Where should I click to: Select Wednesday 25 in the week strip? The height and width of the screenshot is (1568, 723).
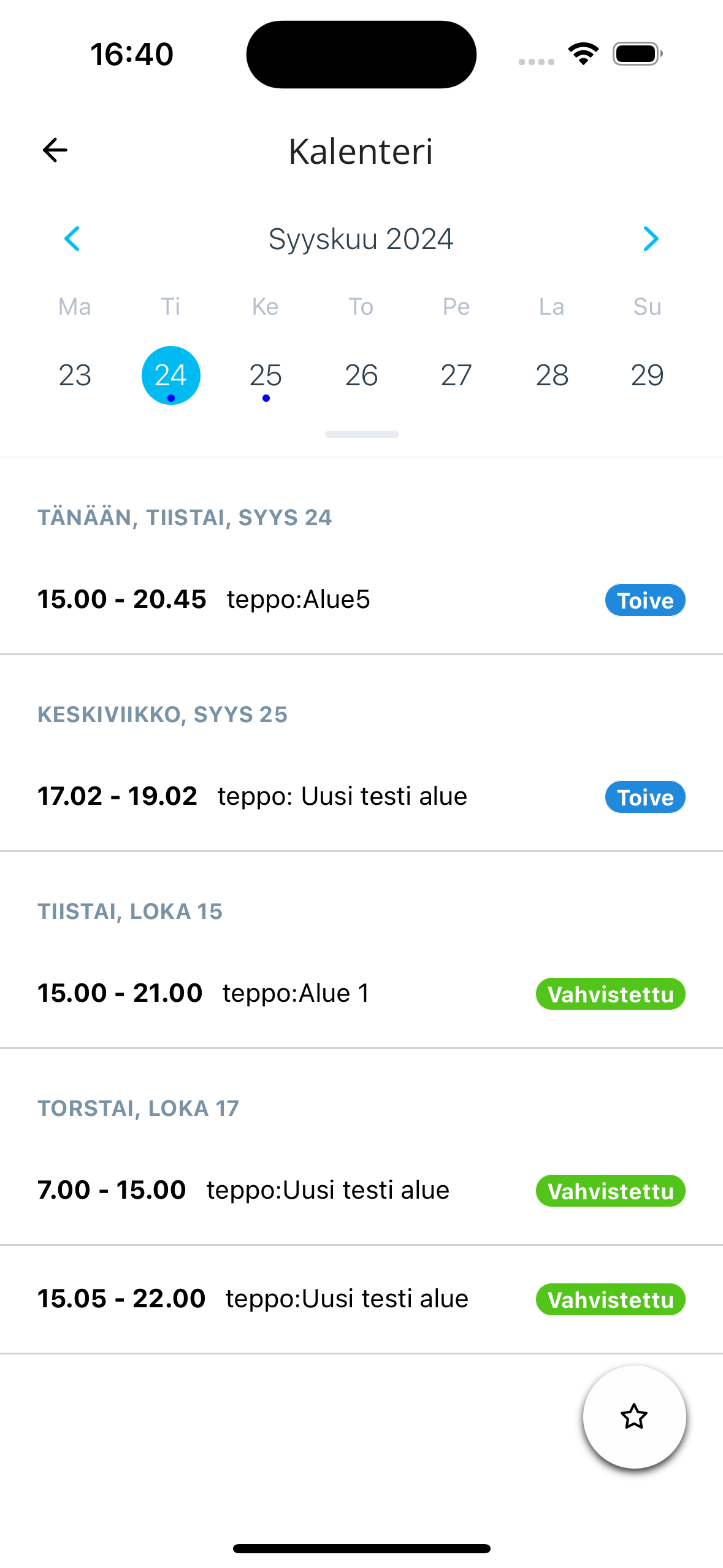pos(266,375)
